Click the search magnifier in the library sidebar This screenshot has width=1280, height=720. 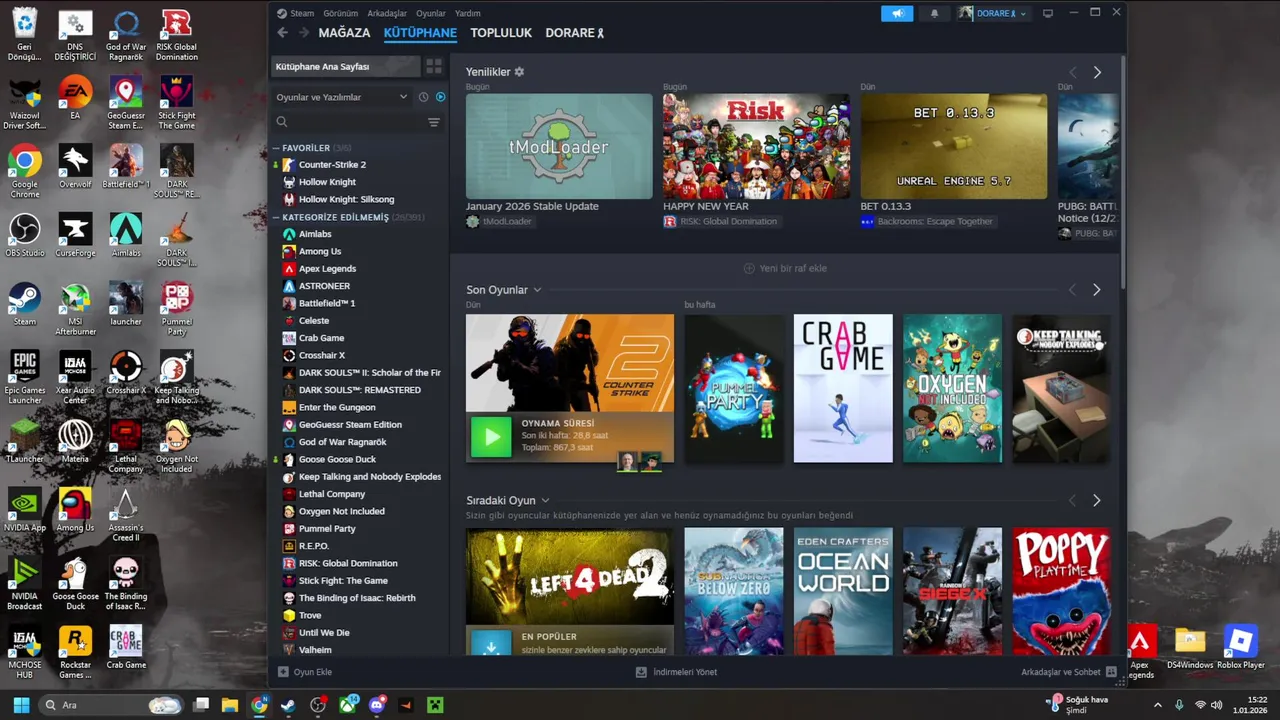point(282,122)
